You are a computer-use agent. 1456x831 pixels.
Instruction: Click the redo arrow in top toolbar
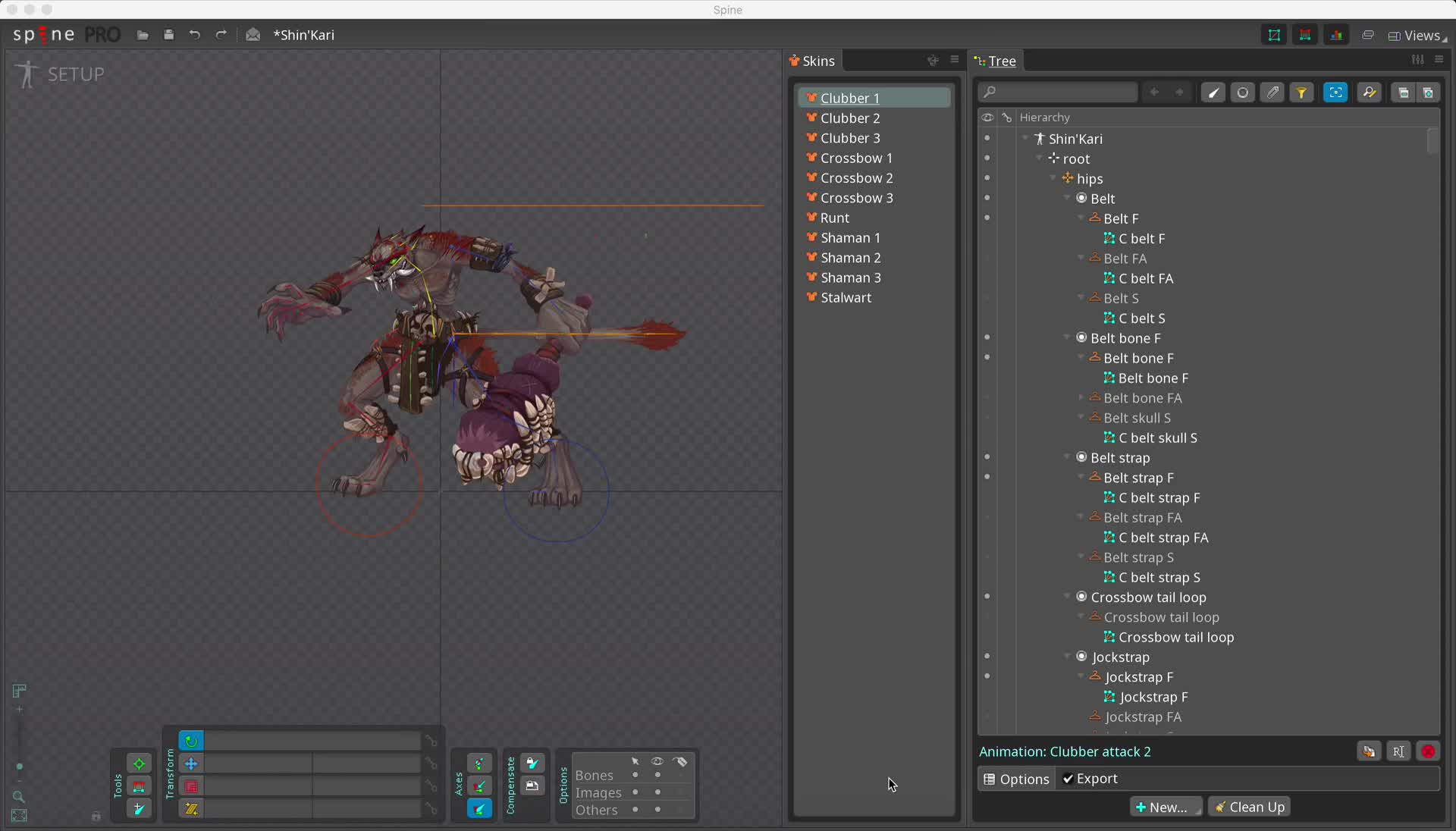pos(221,35)
